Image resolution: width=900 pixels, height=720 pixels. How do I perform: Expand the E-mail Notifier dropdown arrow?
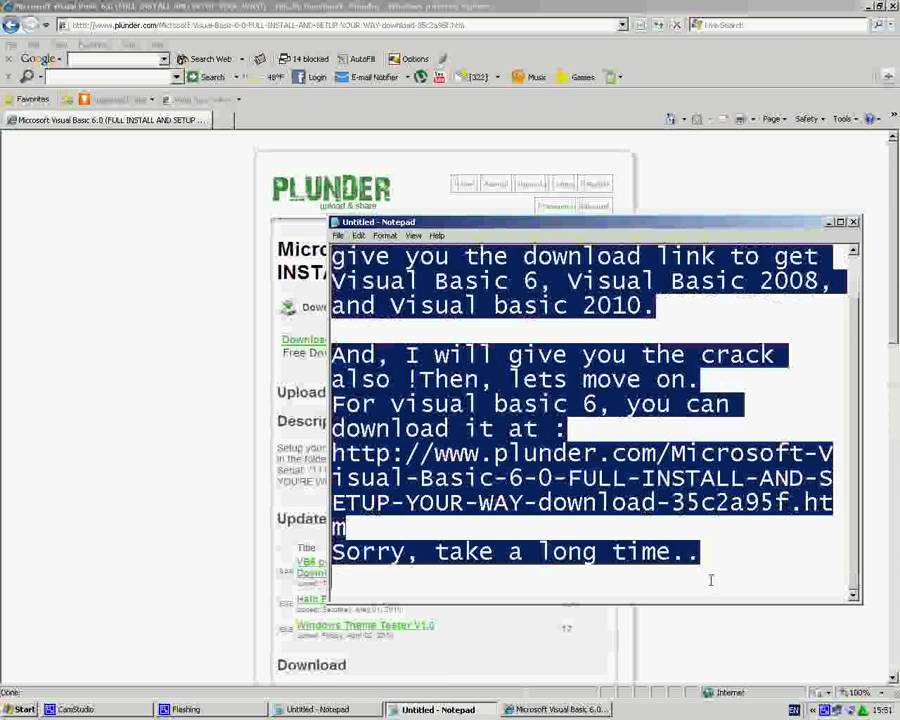(x=407, y=77)
